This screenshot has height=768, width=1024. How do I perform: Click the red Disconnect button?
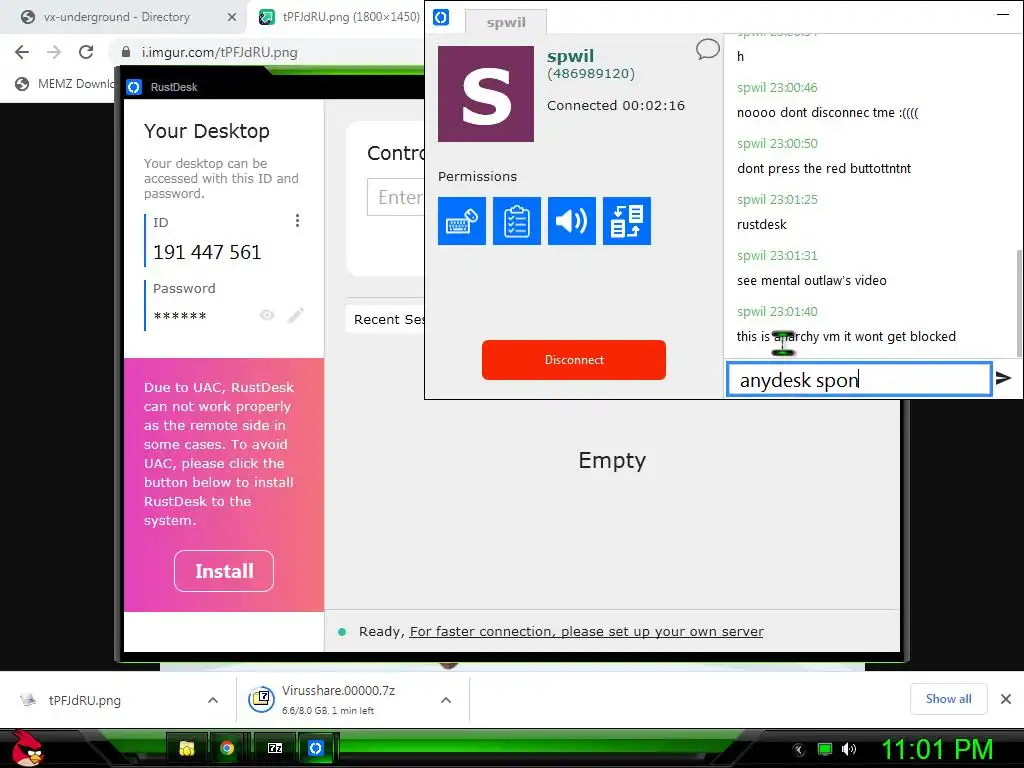(x=574, y=360)
